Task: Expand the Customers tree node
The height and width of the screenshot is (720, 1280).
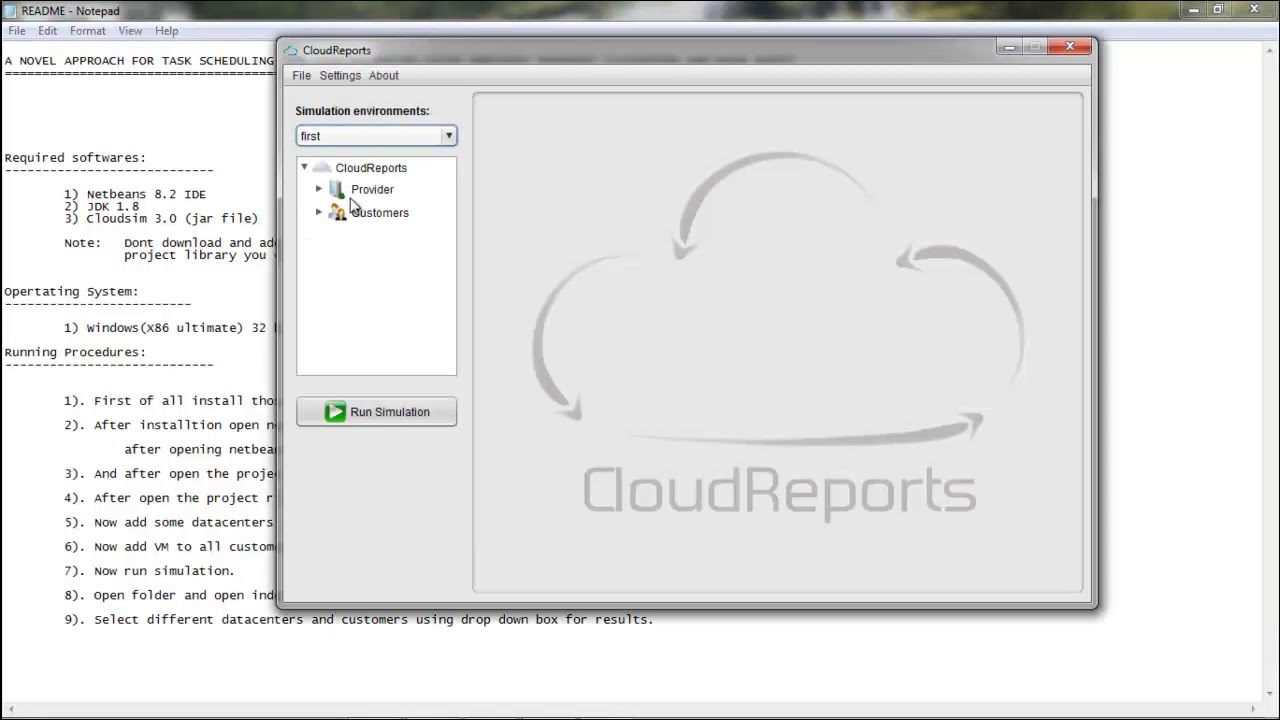Action: [319, 212]
